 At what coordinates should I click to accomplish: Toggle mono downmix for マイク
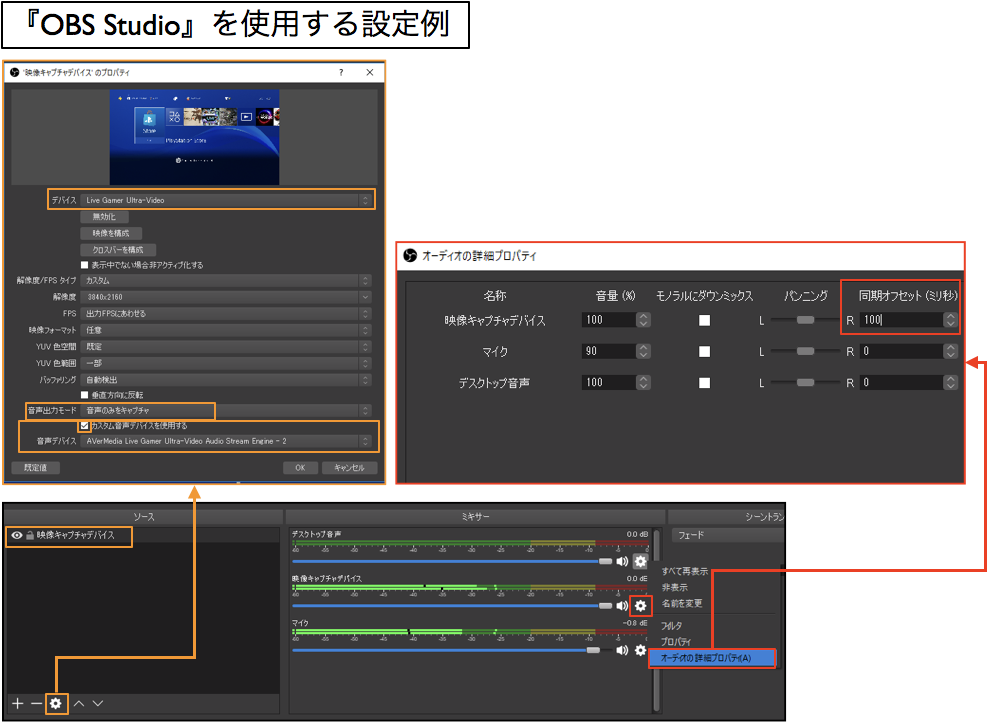point(704,352)
